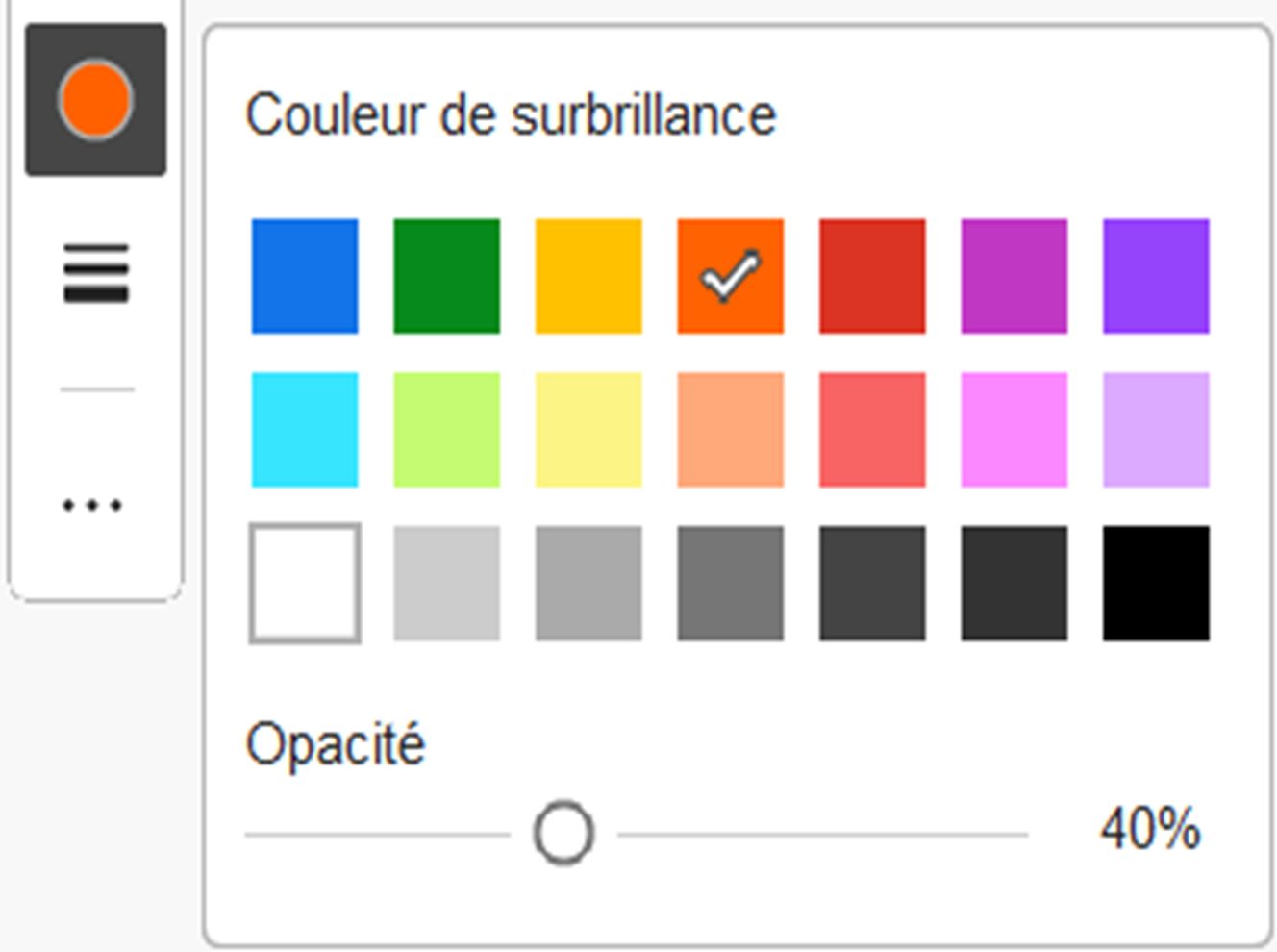Viewport: 1277px width, 952px height.
Task: Select the blue highlight color
Action: [305, 274]
